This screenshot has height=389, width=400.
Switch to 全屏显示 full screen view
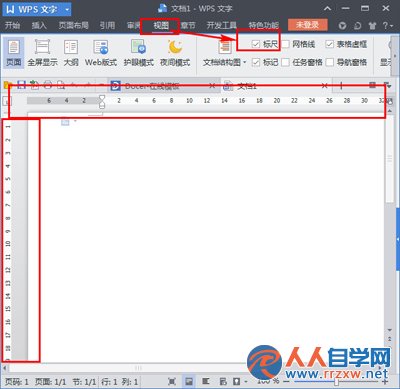pyautogui.click(x=42, y=53)
